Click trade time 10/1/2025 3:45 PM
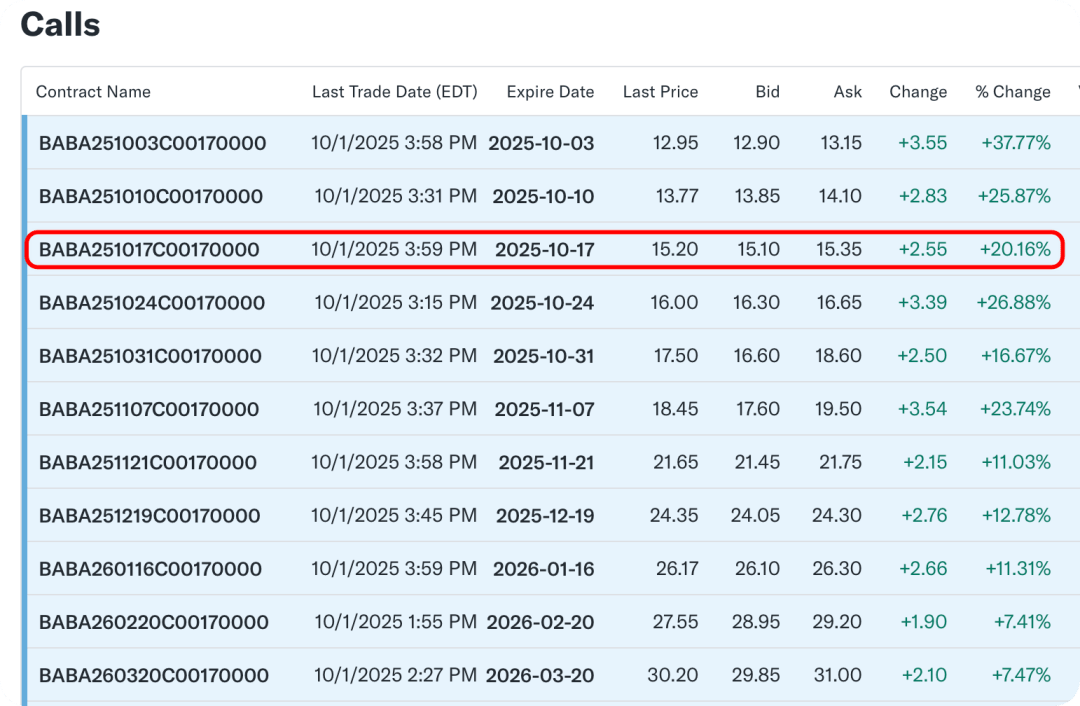Viewport: 1080px width, 706px height. pos(394,515)
